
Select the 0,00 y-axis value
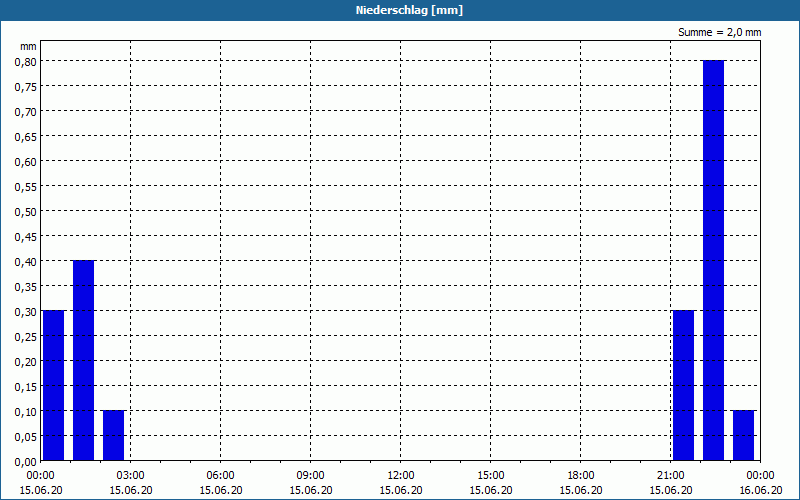[x=26, y=462]
